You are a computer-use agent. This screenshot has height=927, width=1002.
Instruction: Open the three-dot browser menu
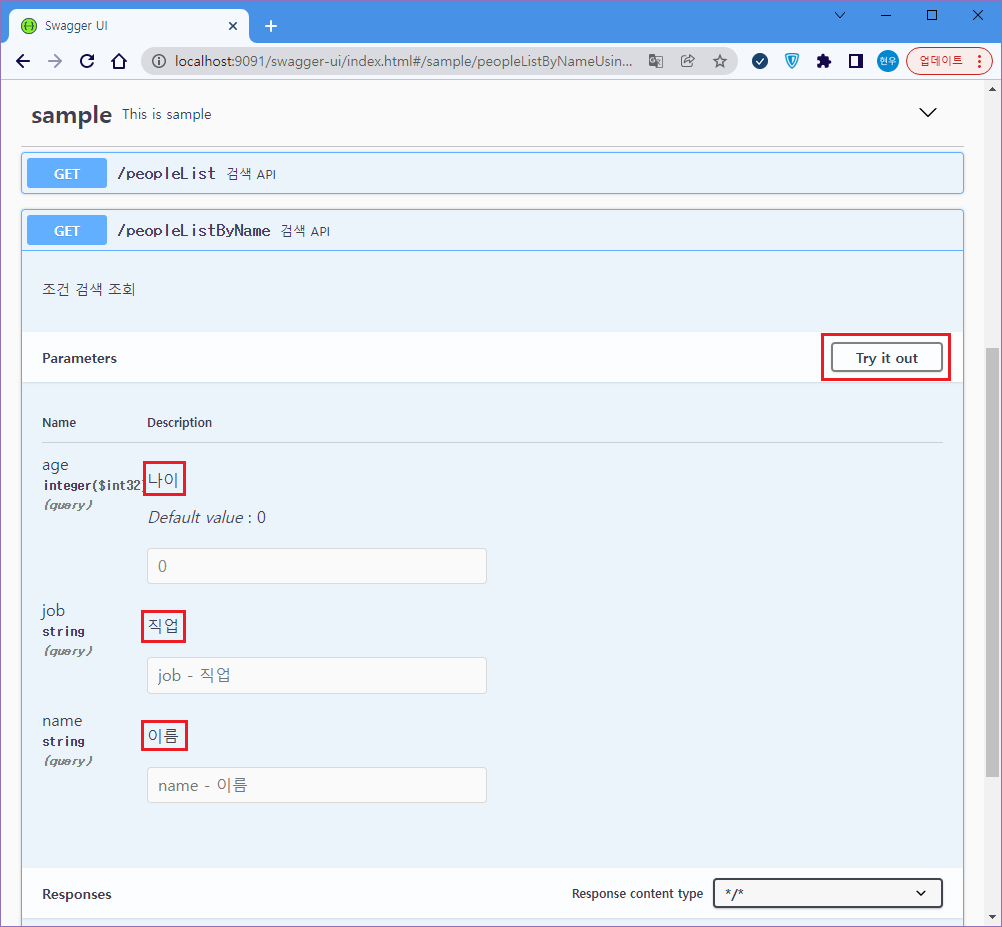[x=980, y=61]
